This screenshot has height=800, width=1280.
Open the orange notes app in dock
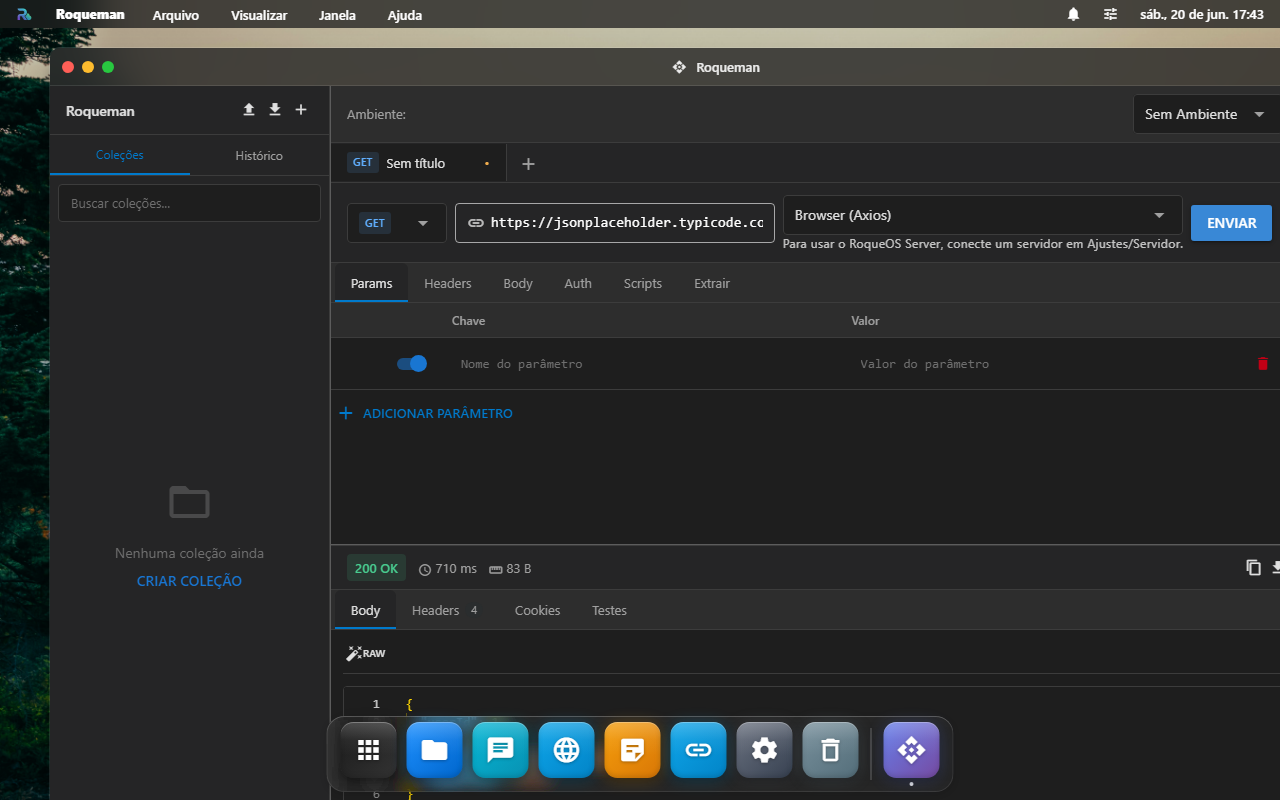pos(633,750)
